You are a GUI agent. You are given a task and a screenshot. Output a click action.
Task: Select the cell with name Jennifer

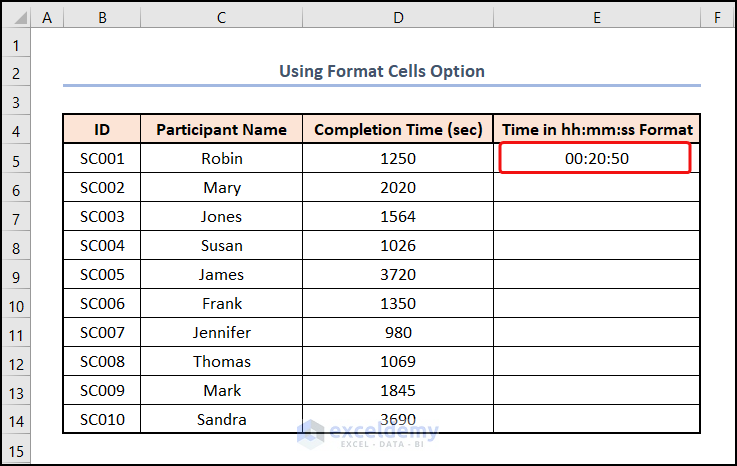[x=221, y=333]
